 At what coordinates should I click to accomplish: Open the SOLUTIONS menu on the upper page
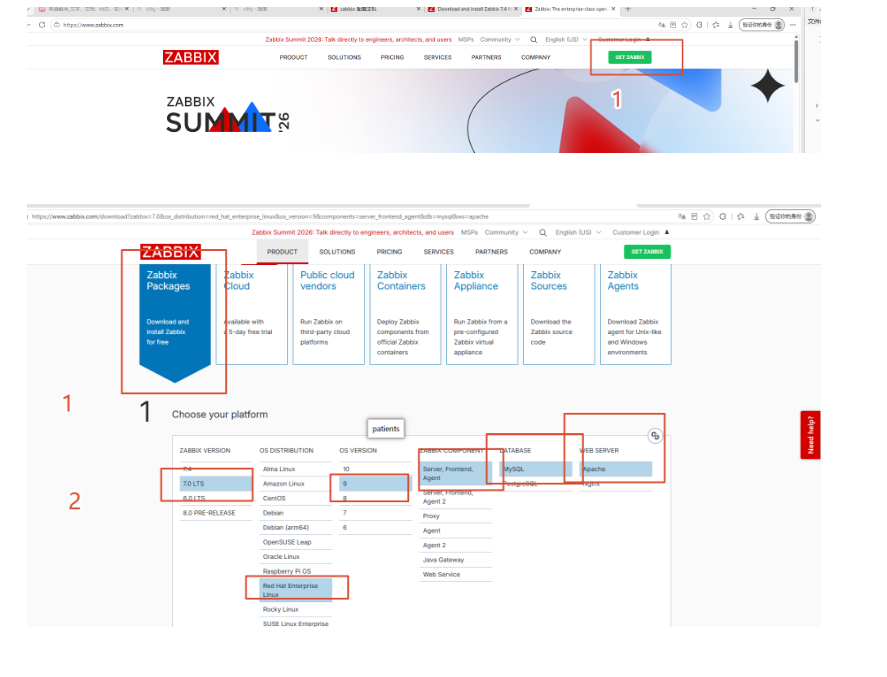pyautogui.click(x=344, y=58)
